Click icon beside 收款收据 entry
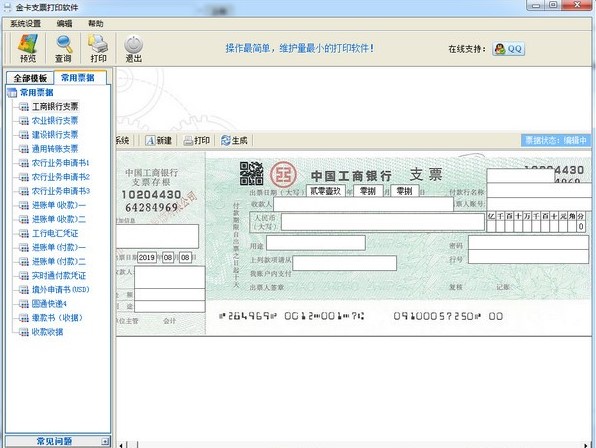 24,332
